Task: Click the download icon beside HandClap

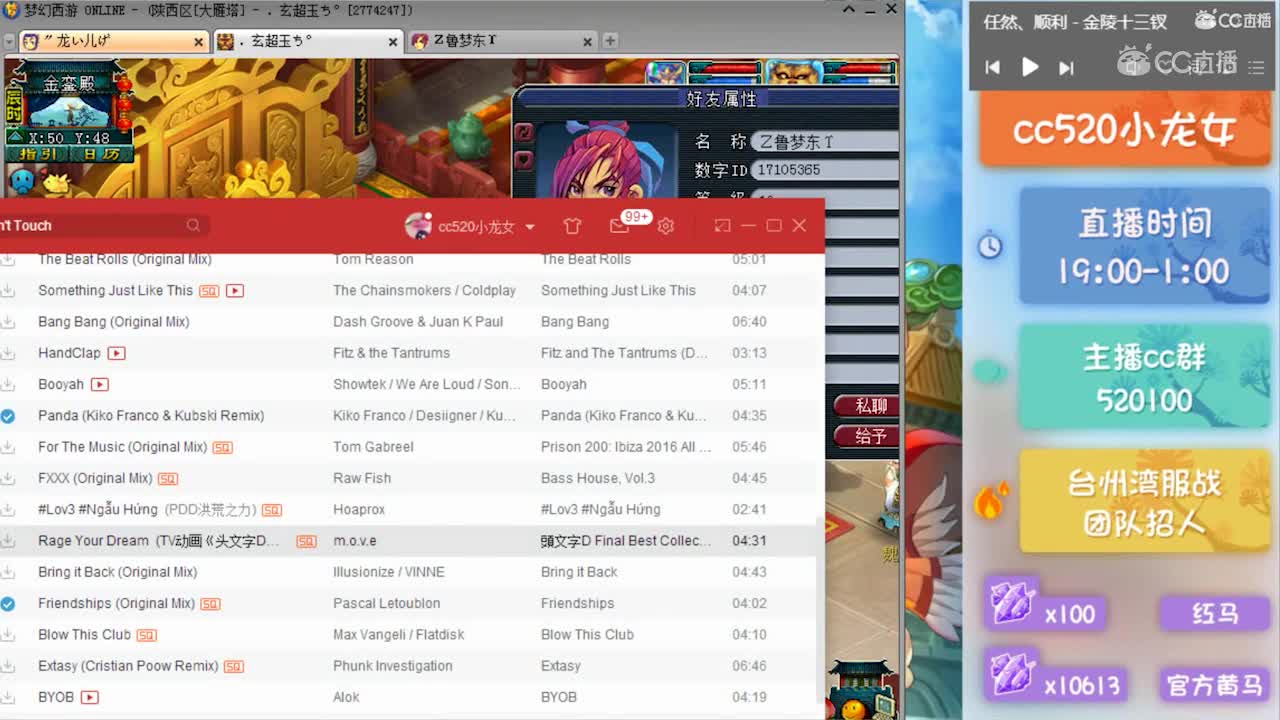Action: click(x=8, y=353)
